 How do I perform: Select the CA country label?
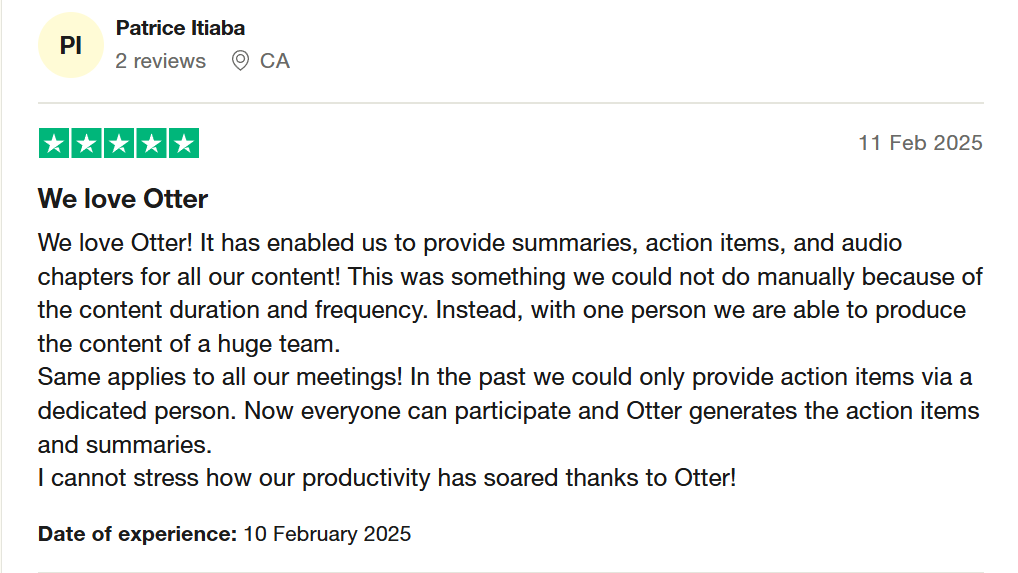tap(275, 61)
